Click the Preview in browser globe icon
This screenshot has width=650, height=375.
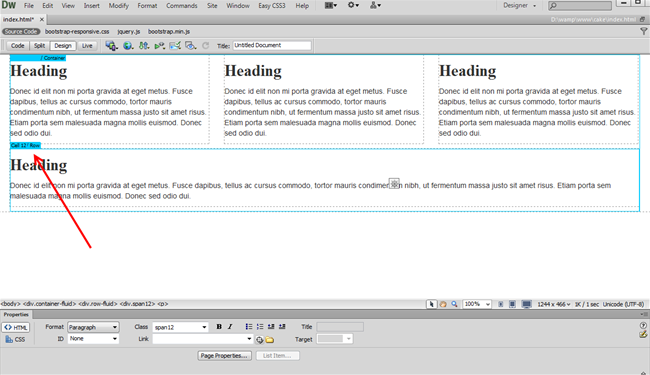(x=128, y=46)
